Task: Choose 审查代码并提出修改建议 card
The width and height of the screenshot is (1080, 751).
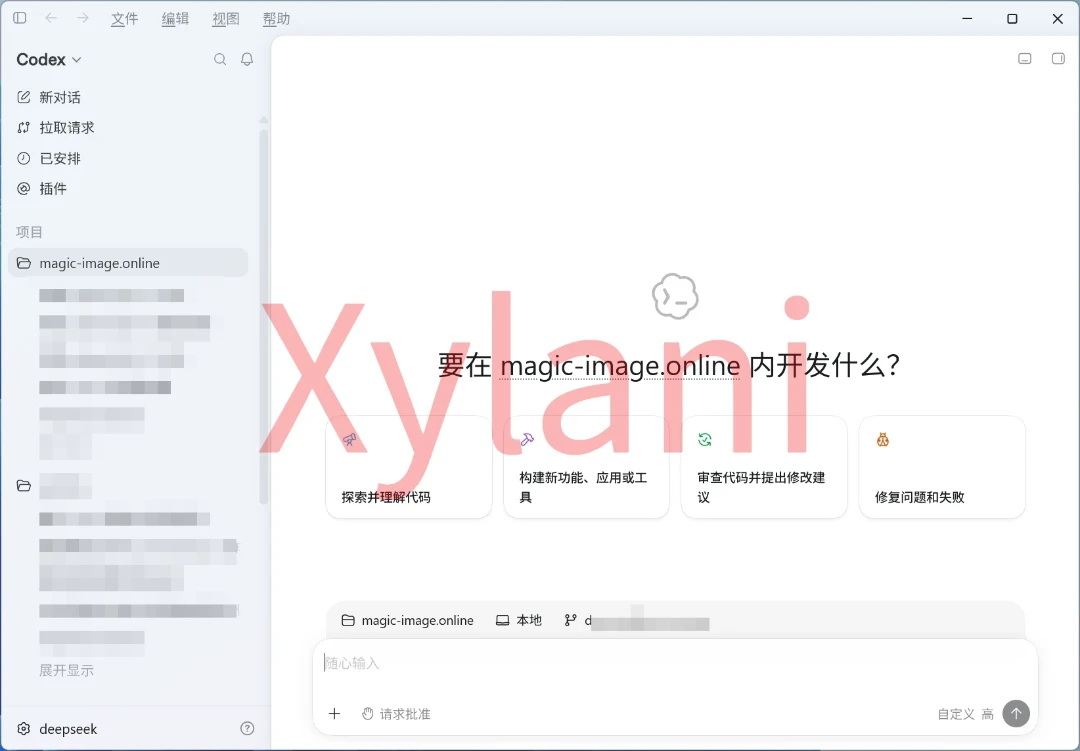Action: [764, 467]
